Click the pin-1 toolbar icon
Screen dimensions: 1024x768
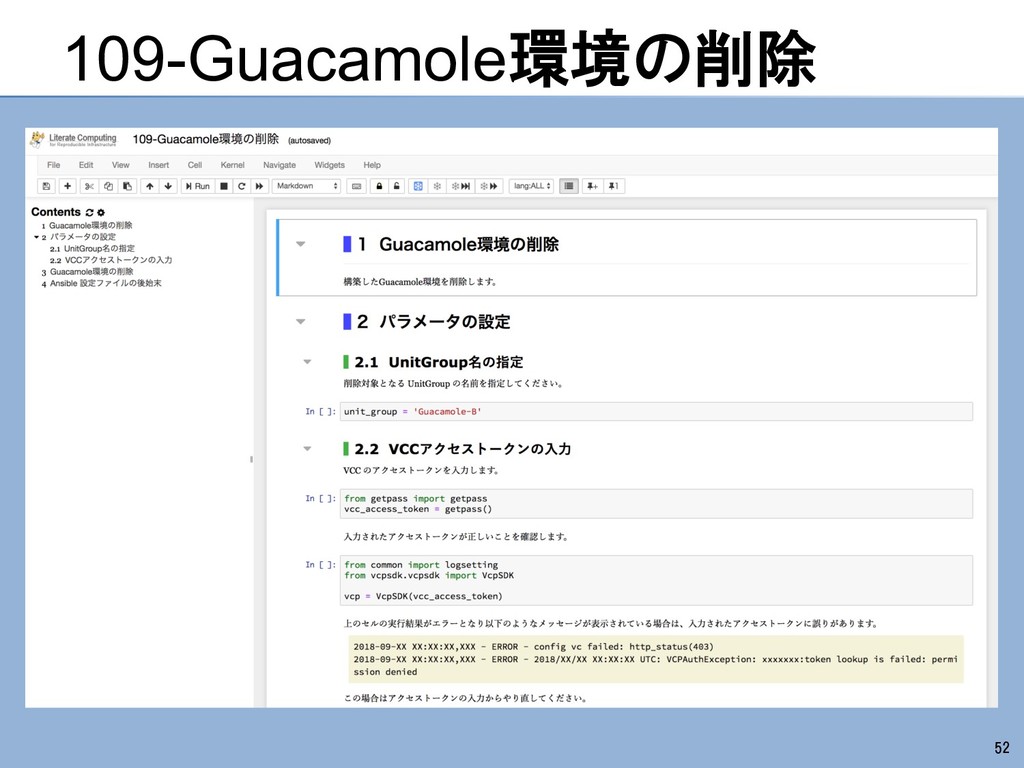point(613,186)
